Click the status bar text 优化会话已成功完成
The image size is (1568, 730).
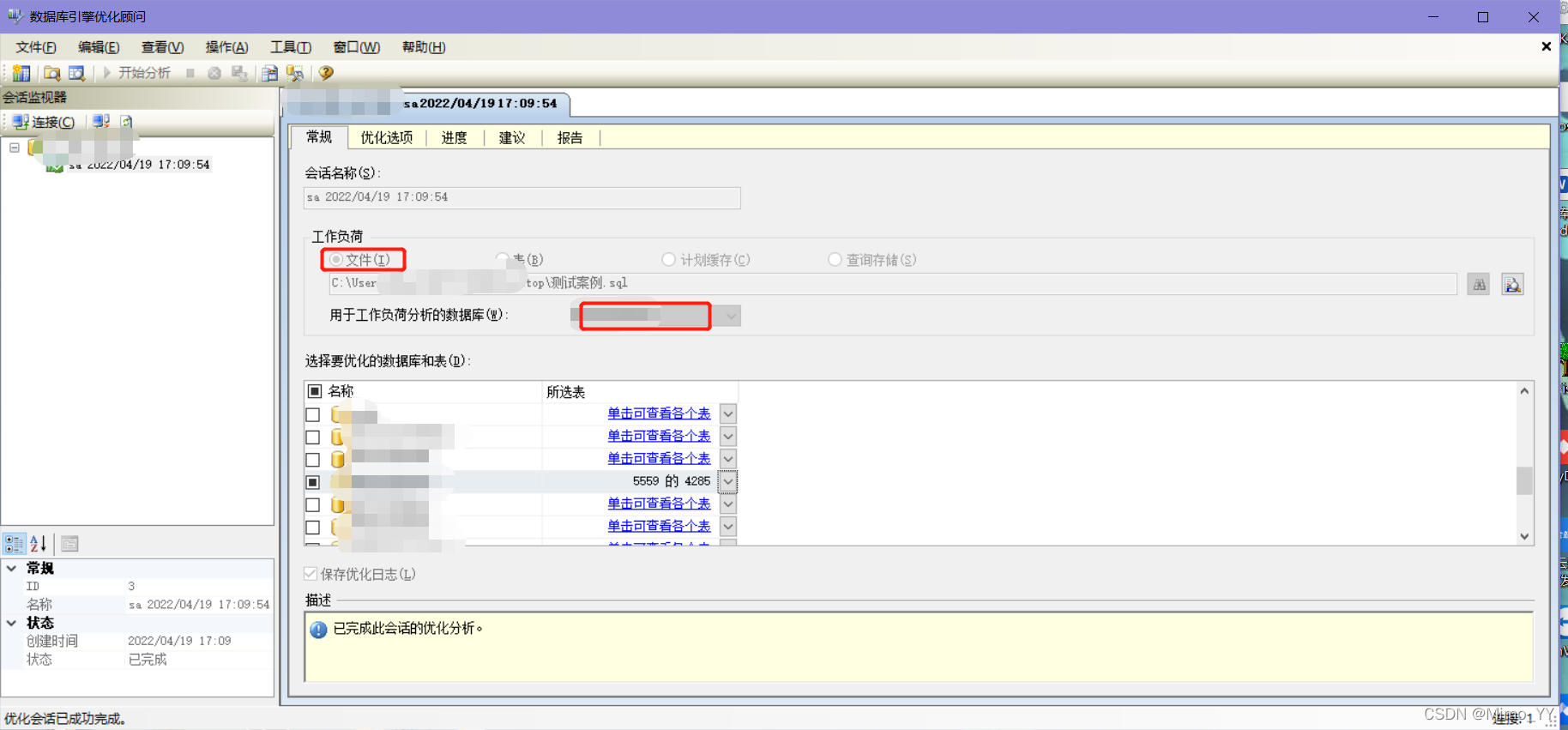[65, 719]
